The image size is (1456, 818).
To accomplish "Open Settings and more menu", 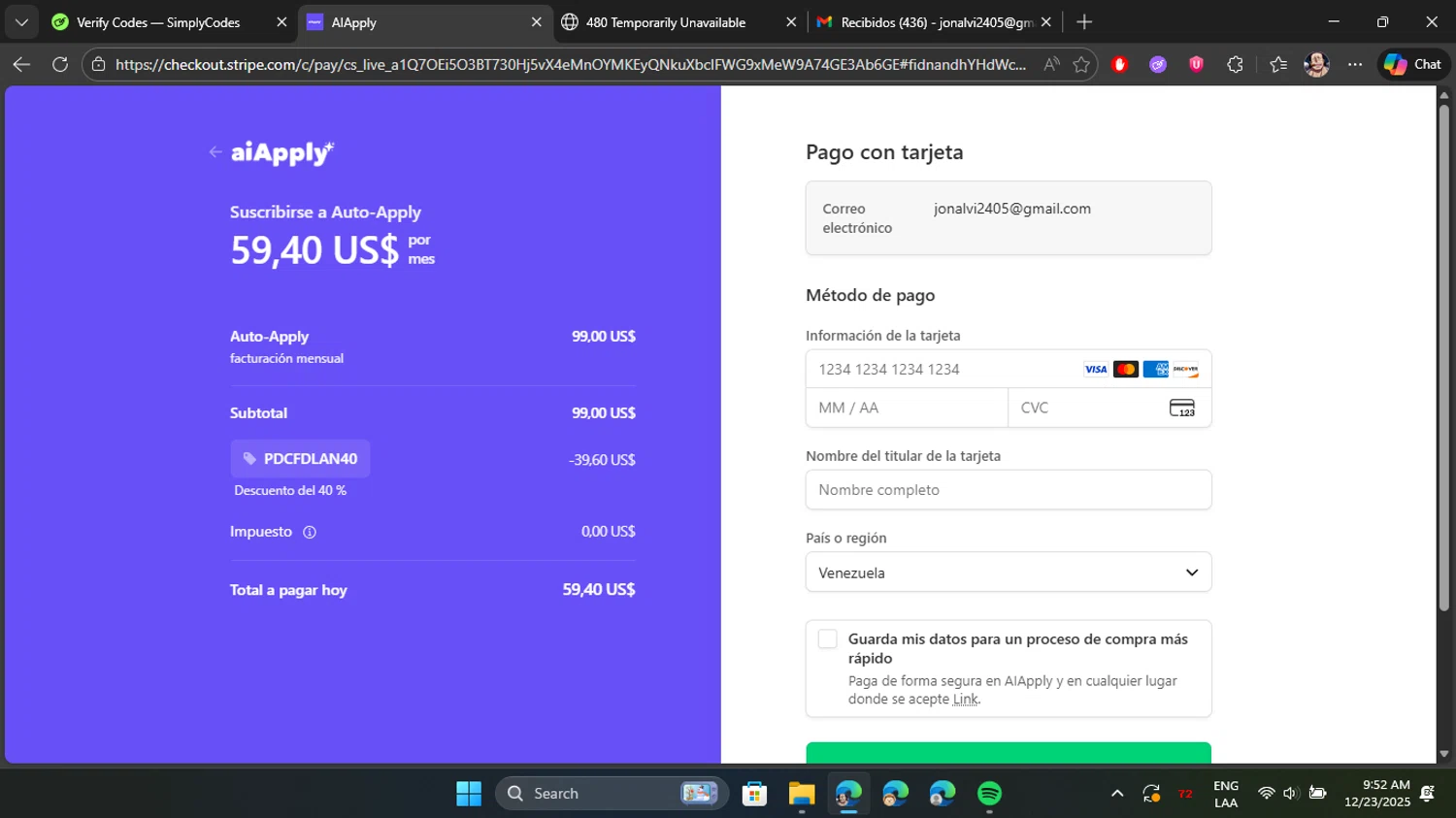I will point(1355,64).
